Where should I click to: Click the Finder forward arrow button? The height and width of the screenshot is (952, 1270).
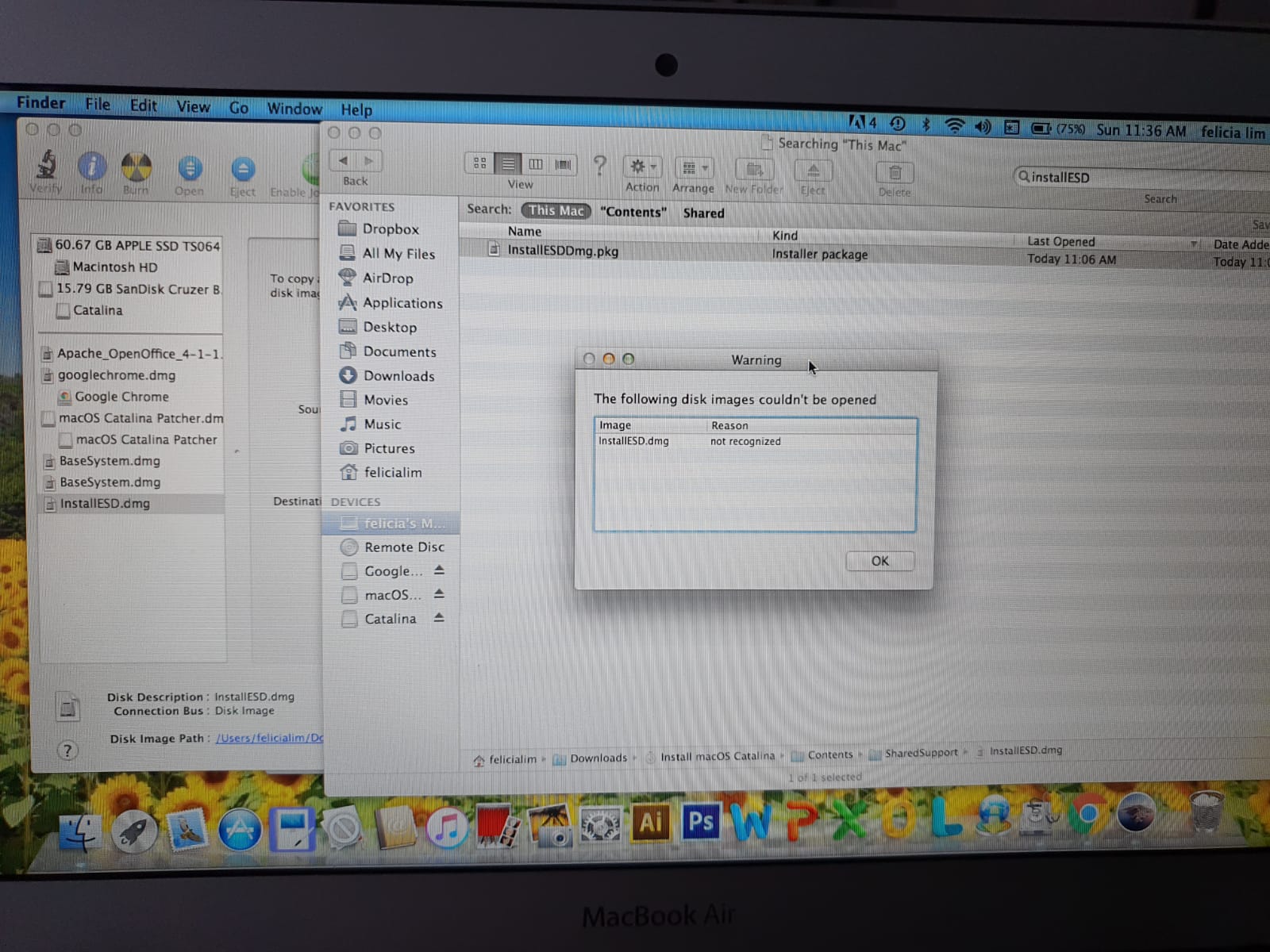click(369, 161)
